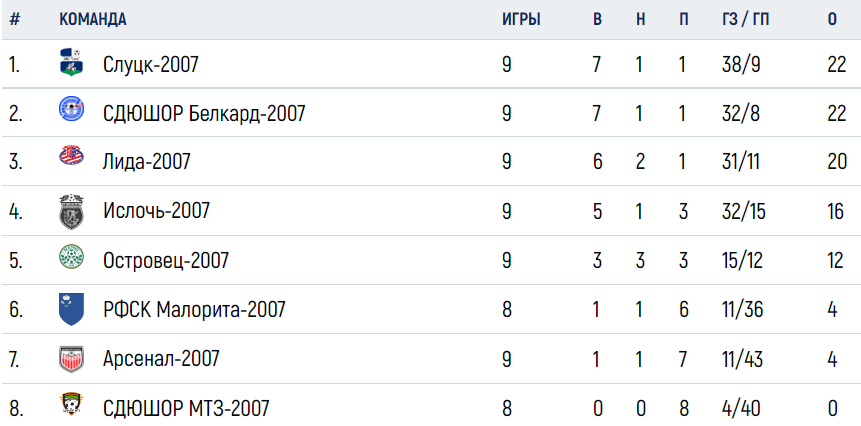
Task: Click the ИГРЫ column header
Action: click(521, 20)
